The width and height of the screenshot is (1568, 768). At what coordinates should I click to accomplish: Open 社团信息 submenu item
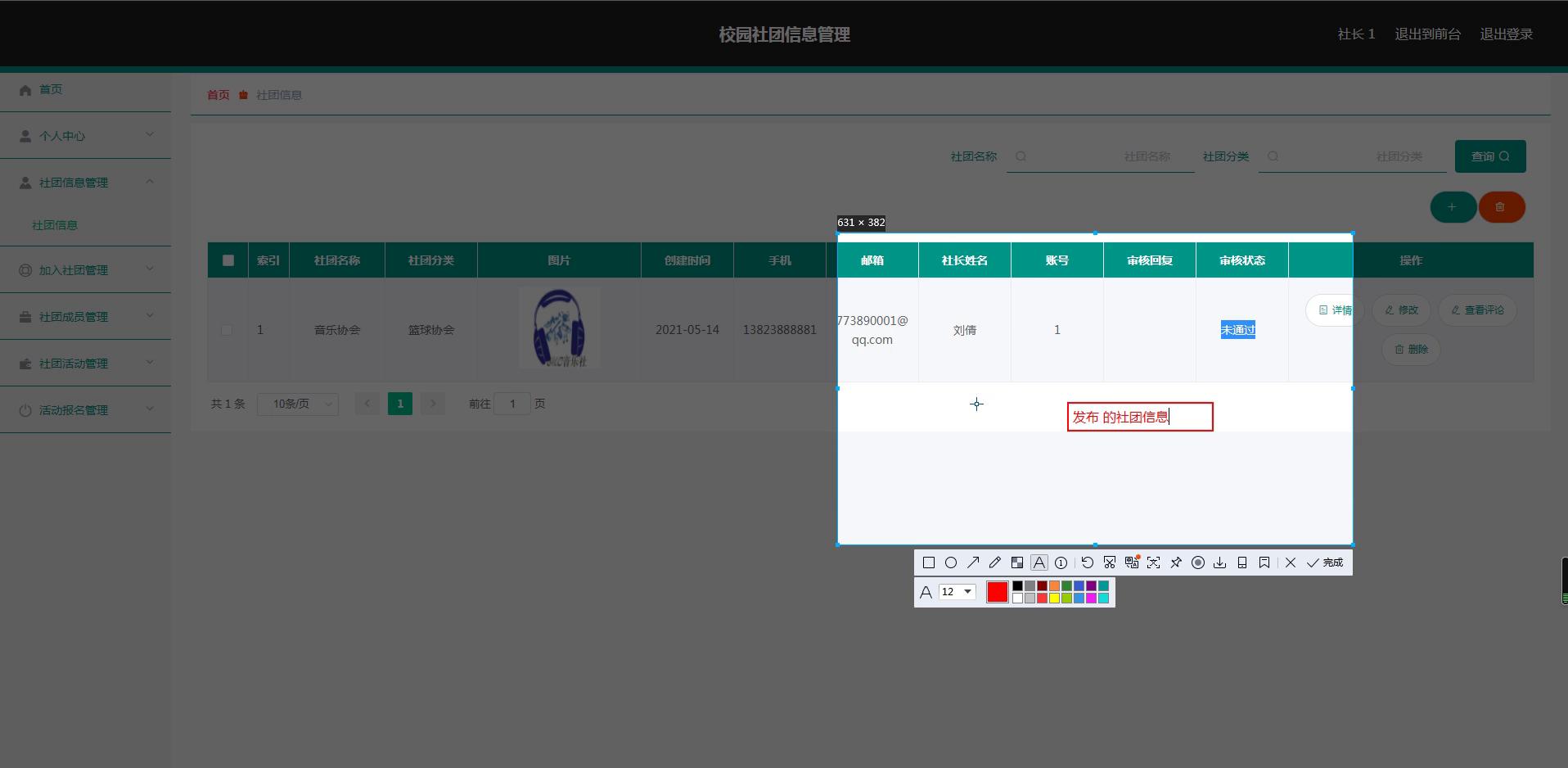55,225
